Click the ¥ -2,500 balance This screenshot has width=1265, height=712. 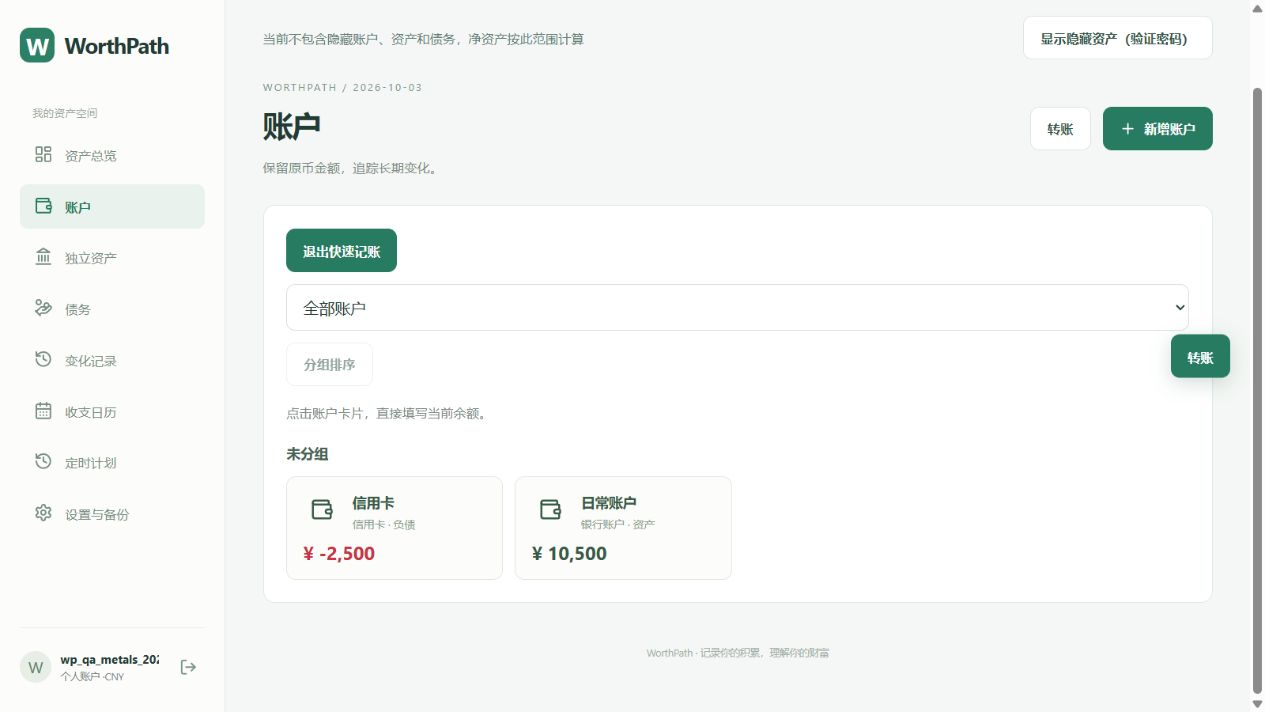point(339,554)
